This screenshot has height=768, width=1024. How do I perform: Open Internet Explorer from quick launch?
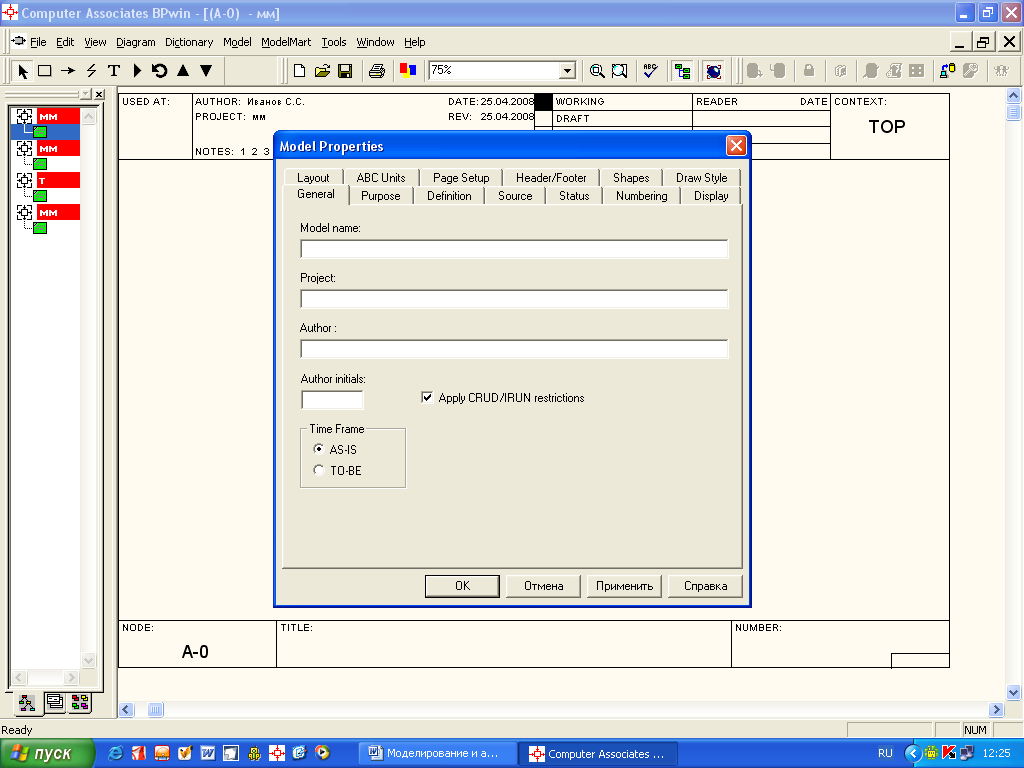click(116, 753)
